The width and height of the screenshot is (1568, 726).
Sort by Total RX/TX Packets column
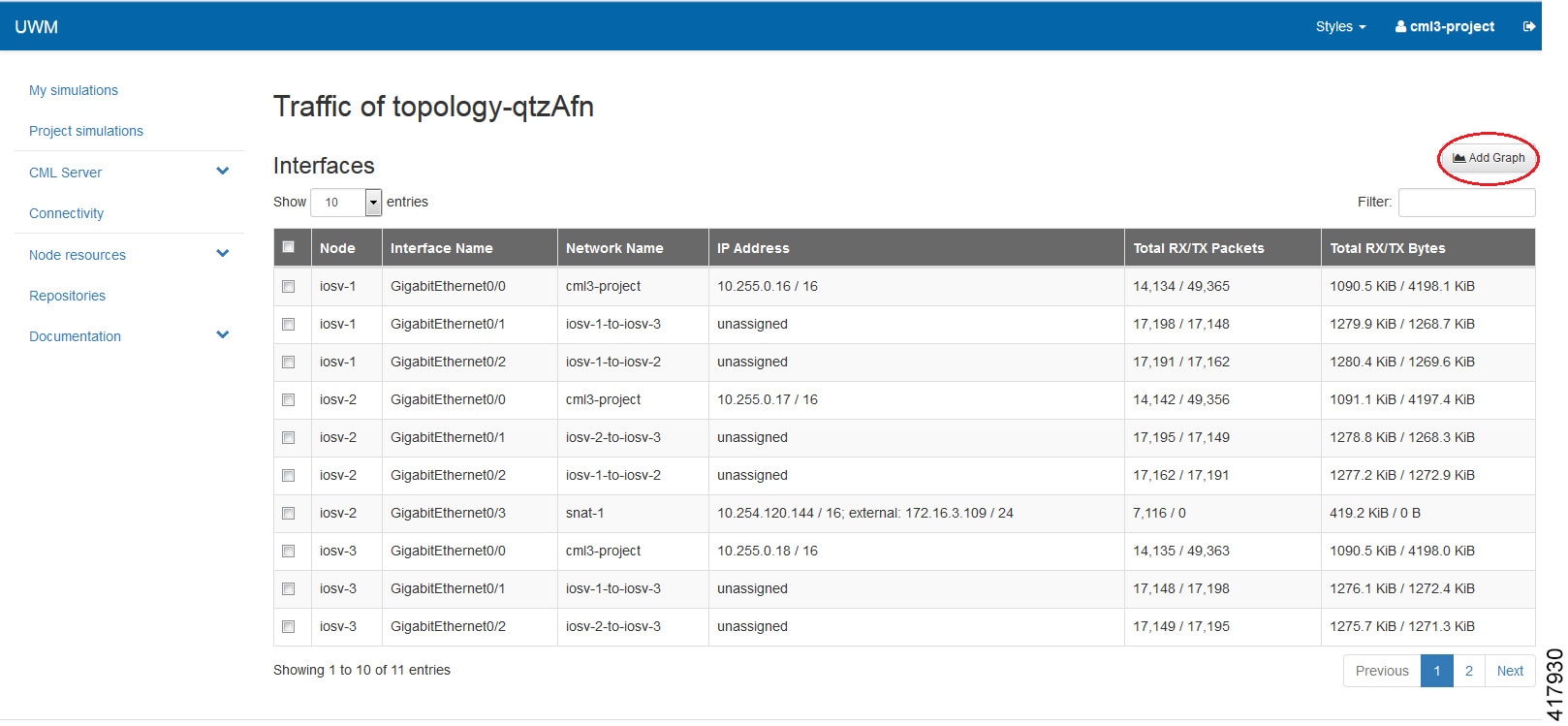point(1199,248)
